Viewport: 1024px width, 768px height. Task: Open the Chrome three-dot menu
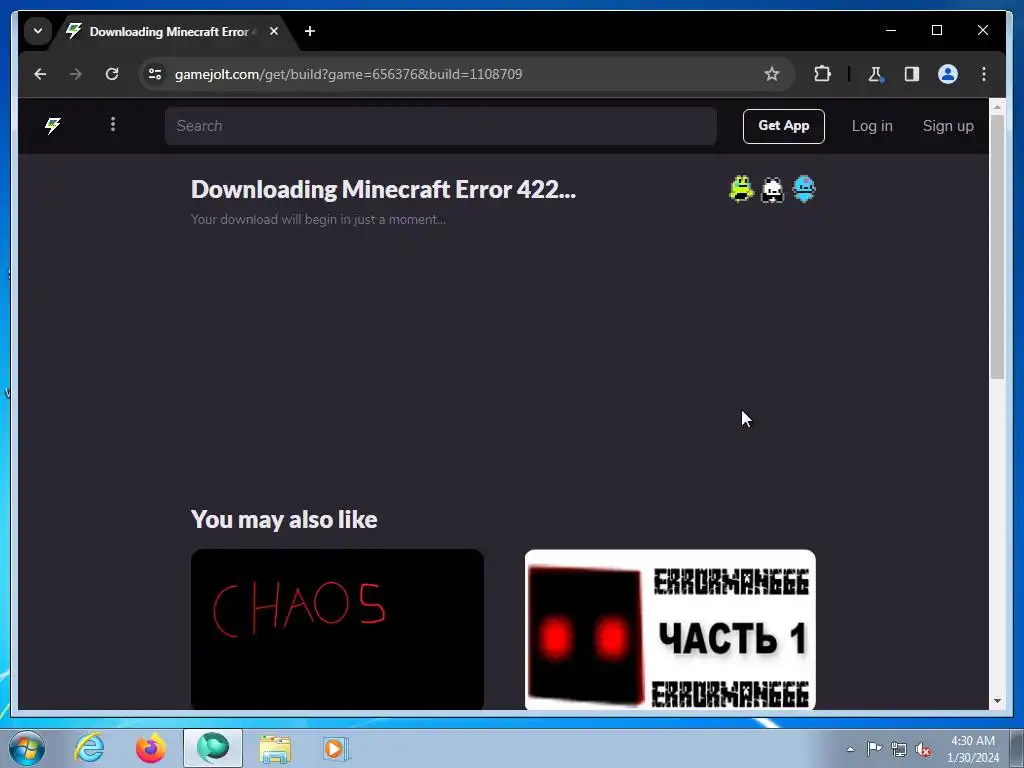(984, 74)
